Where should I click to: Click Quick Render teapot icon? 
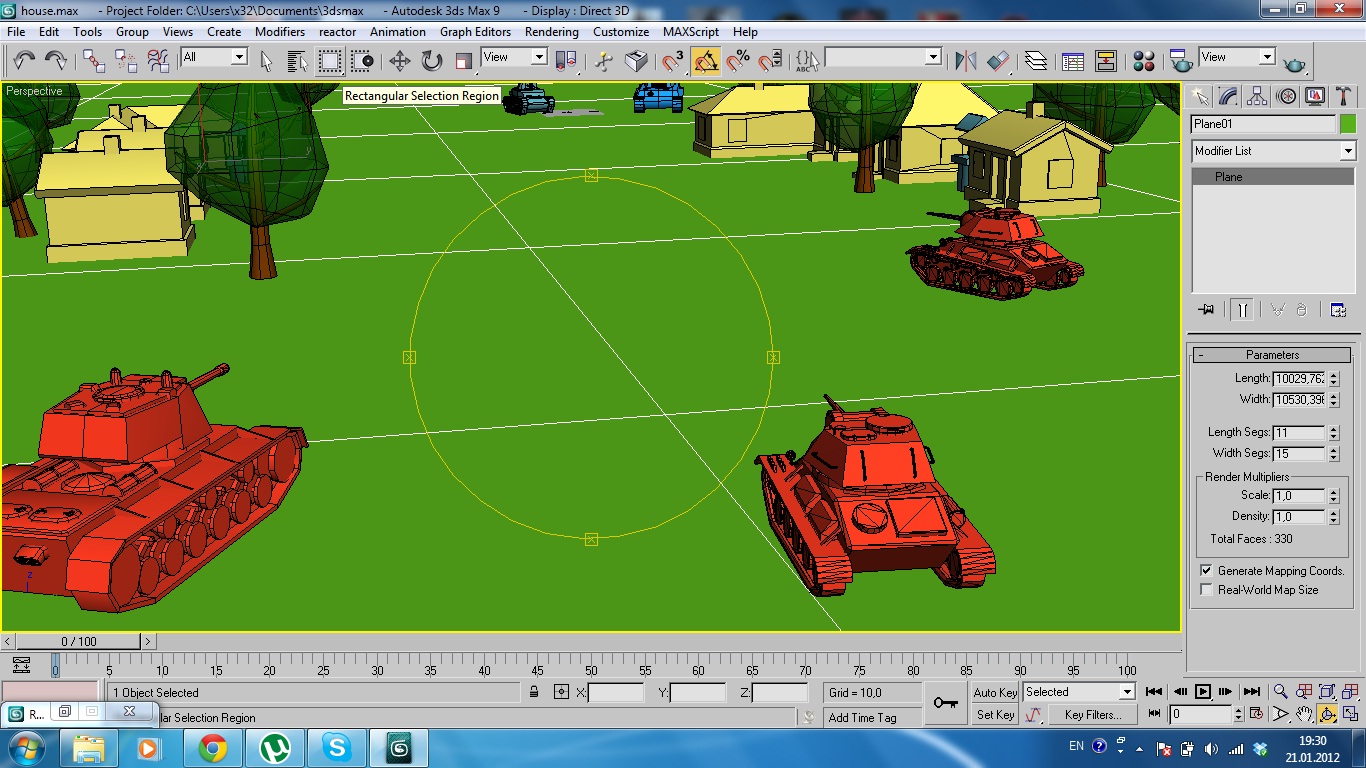pyautogui.click(x=1295, y=63)
